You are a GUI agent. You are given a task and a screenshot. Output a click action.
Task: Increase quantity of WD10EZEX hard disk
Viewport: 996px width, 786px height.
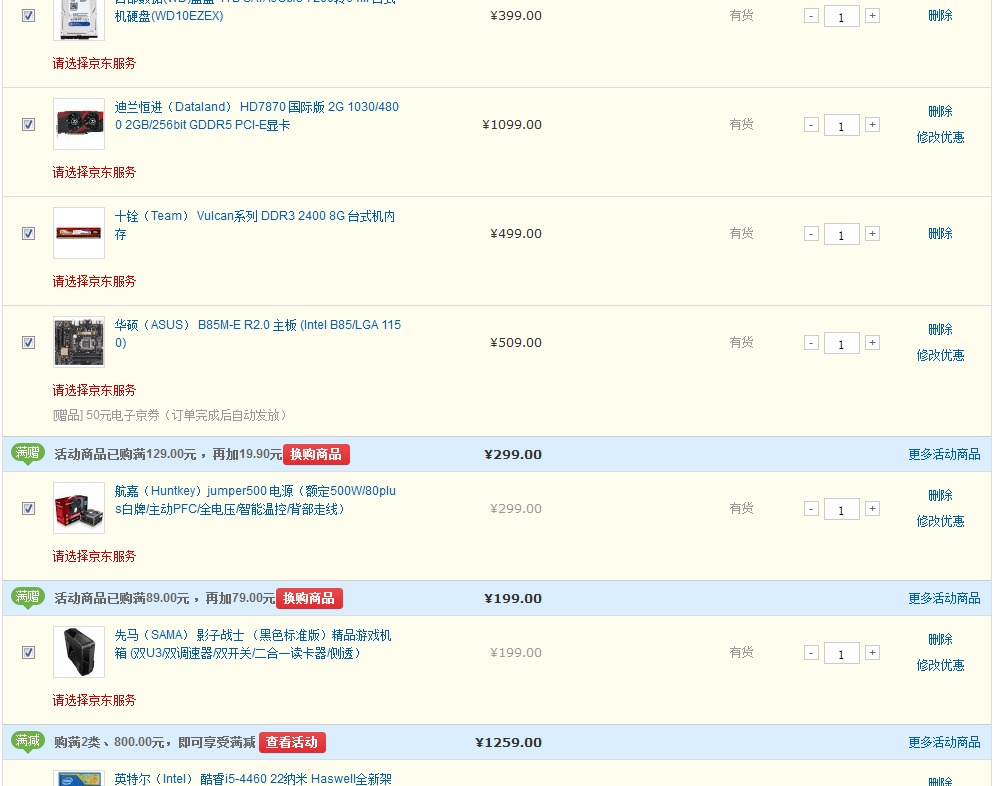[873, 16]
